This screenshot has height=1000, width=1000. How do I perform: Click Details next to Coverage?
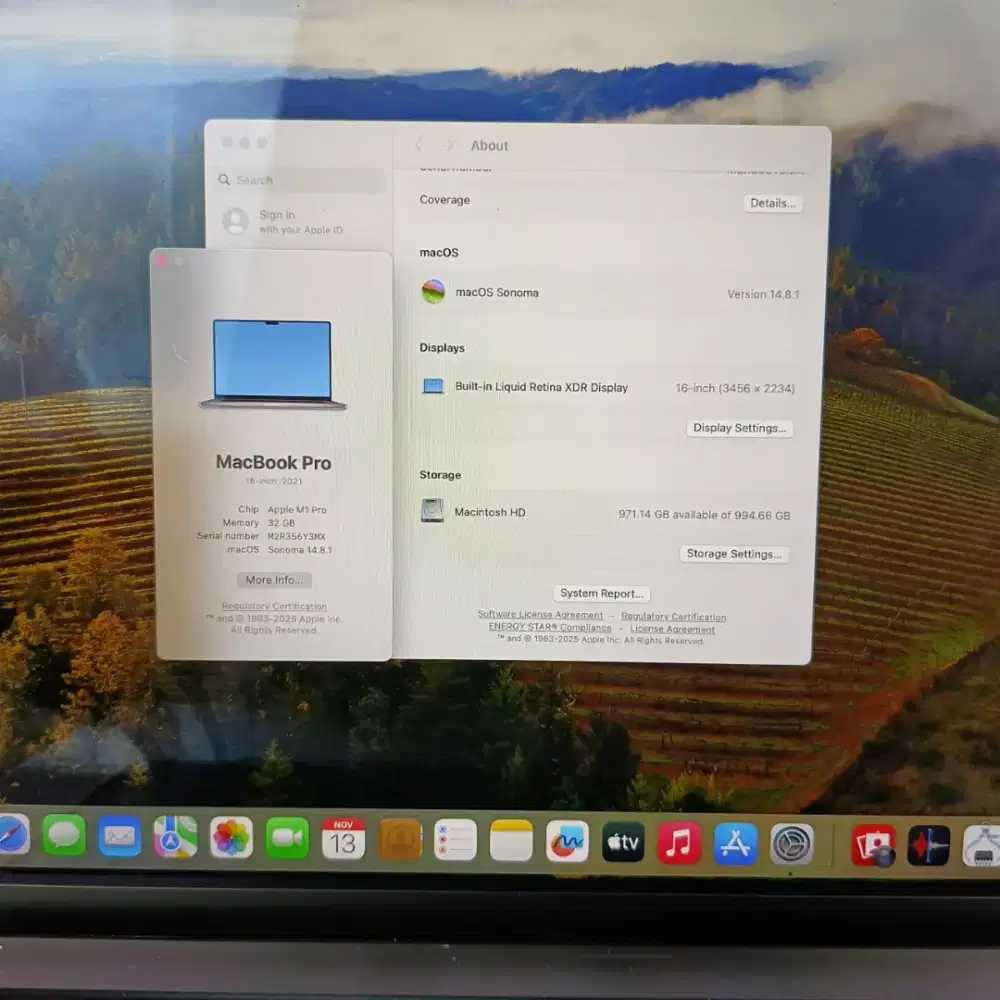tap(772, 203)
